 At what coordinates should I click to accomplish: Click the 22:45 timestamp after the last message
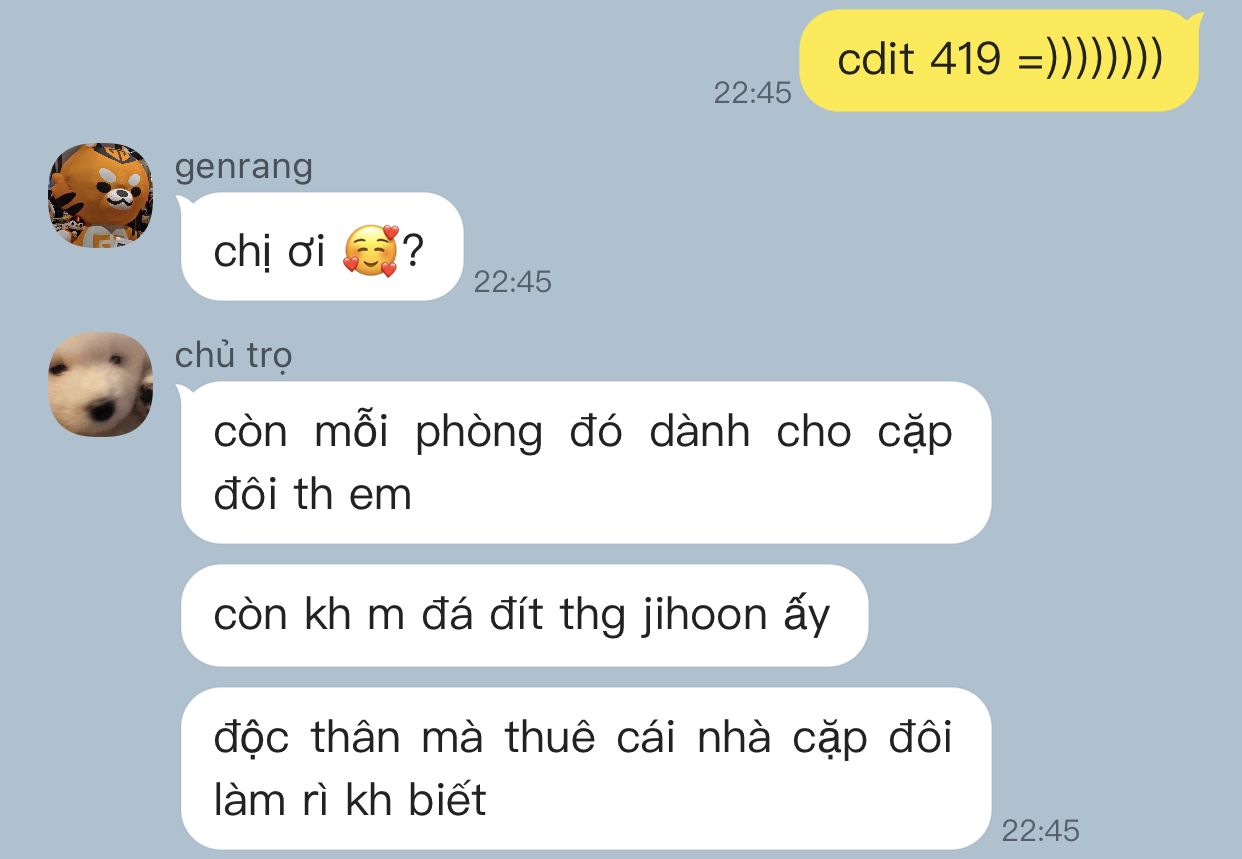(1041, 831)
